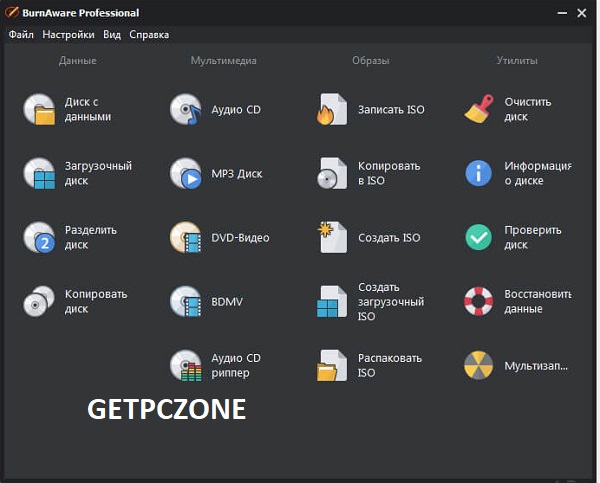Click the Распаковать ISO folder icon
The image size is (600, 483).
(x=332, y=365)
